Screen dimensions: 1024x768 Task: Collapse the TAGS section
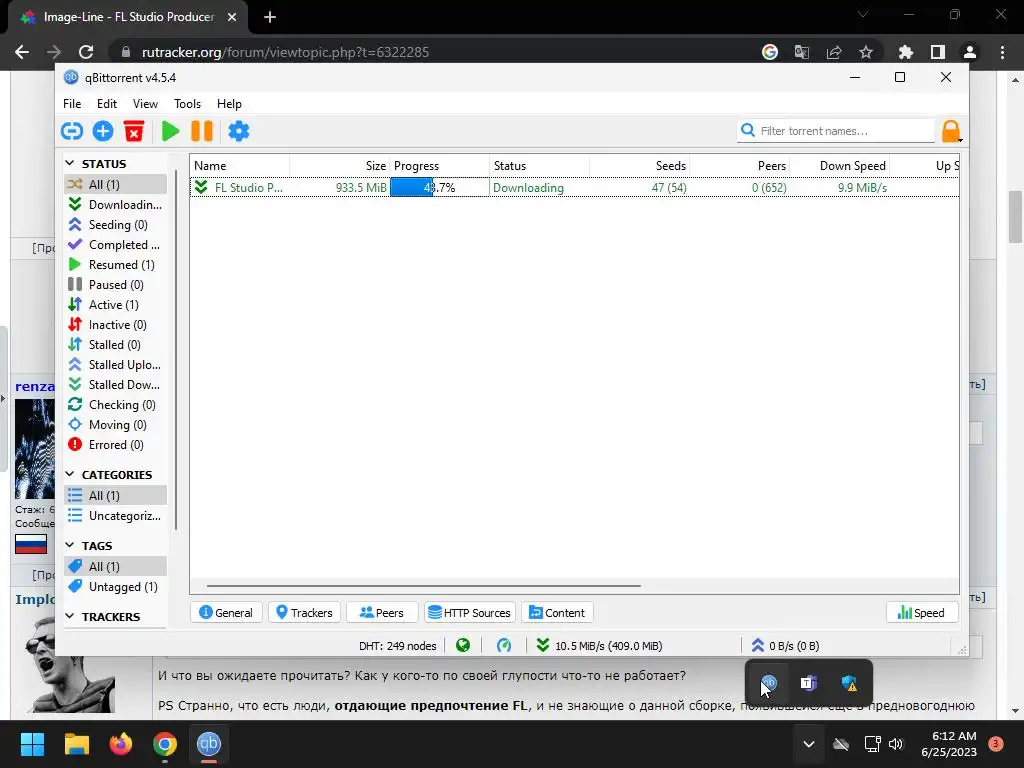[x=70, y=545]
